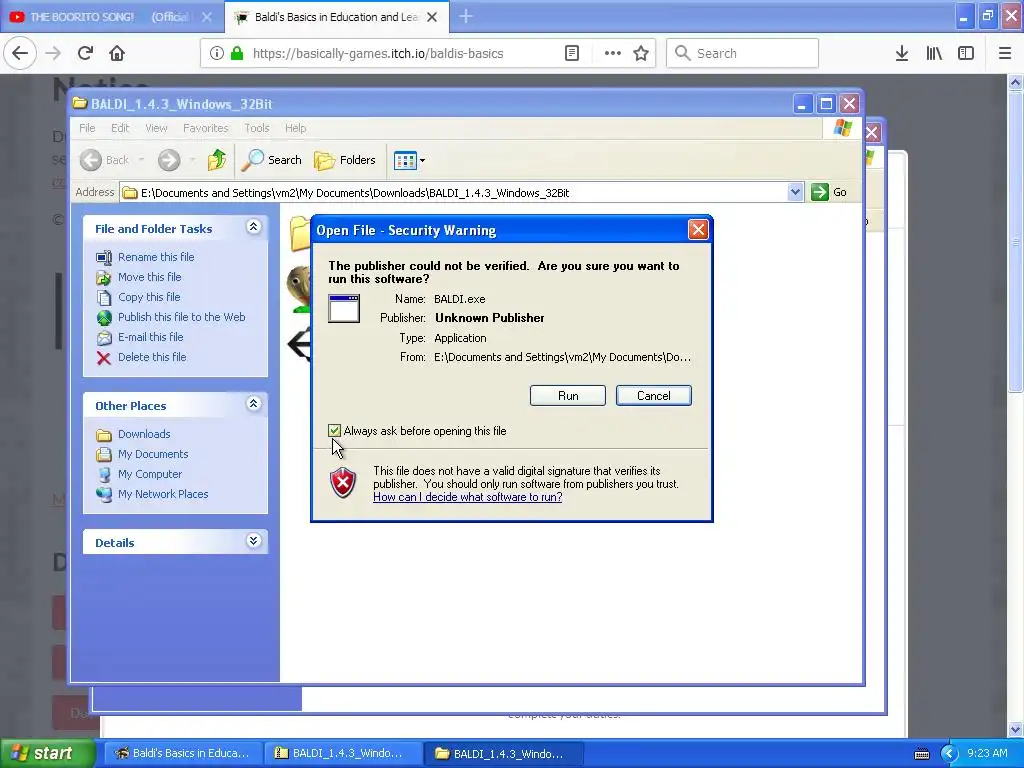Click the browser page scrollbar up arrow

tap(1015, 82)
